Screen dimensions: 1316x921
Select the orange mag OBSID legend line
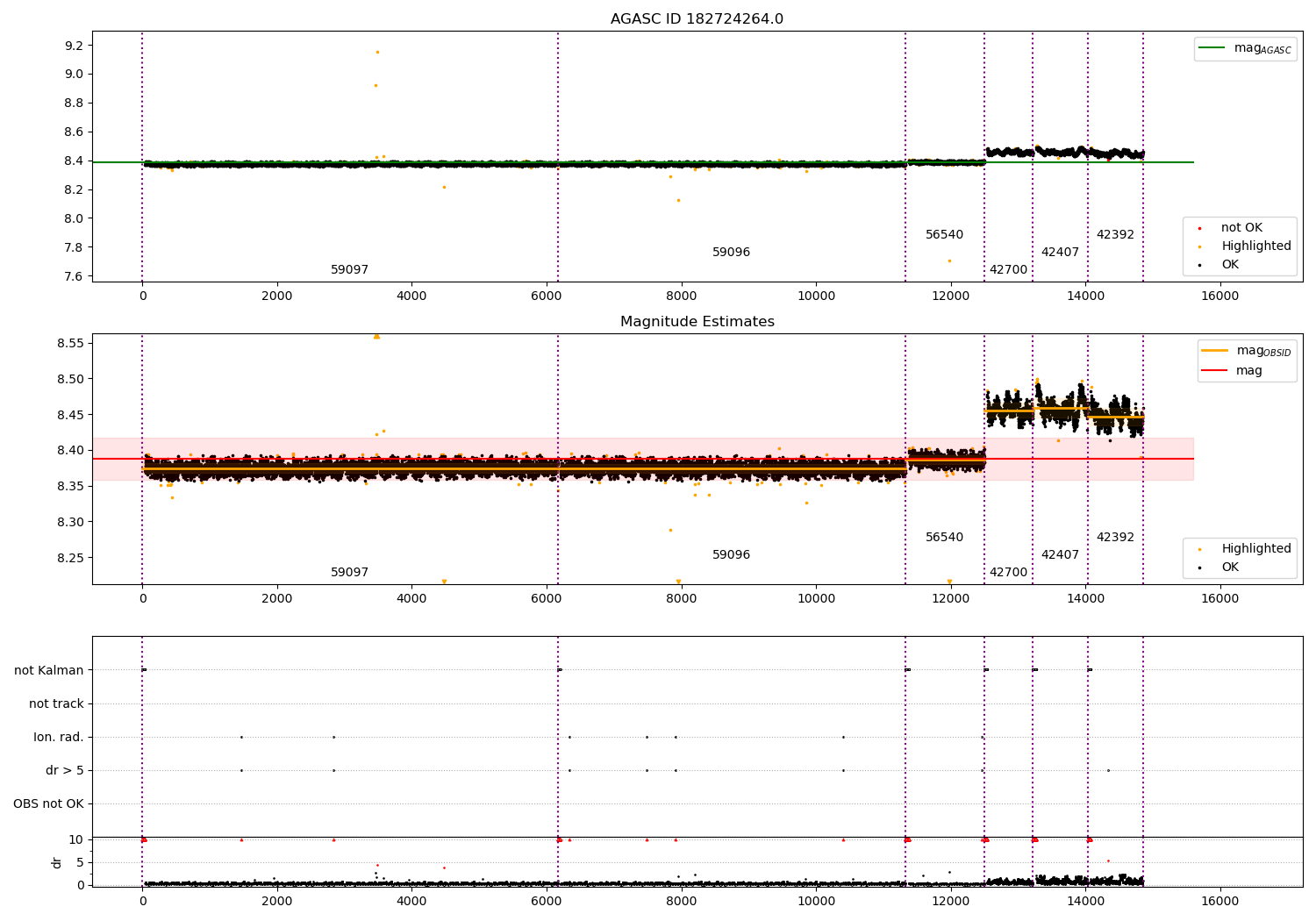click(1214, 351)
